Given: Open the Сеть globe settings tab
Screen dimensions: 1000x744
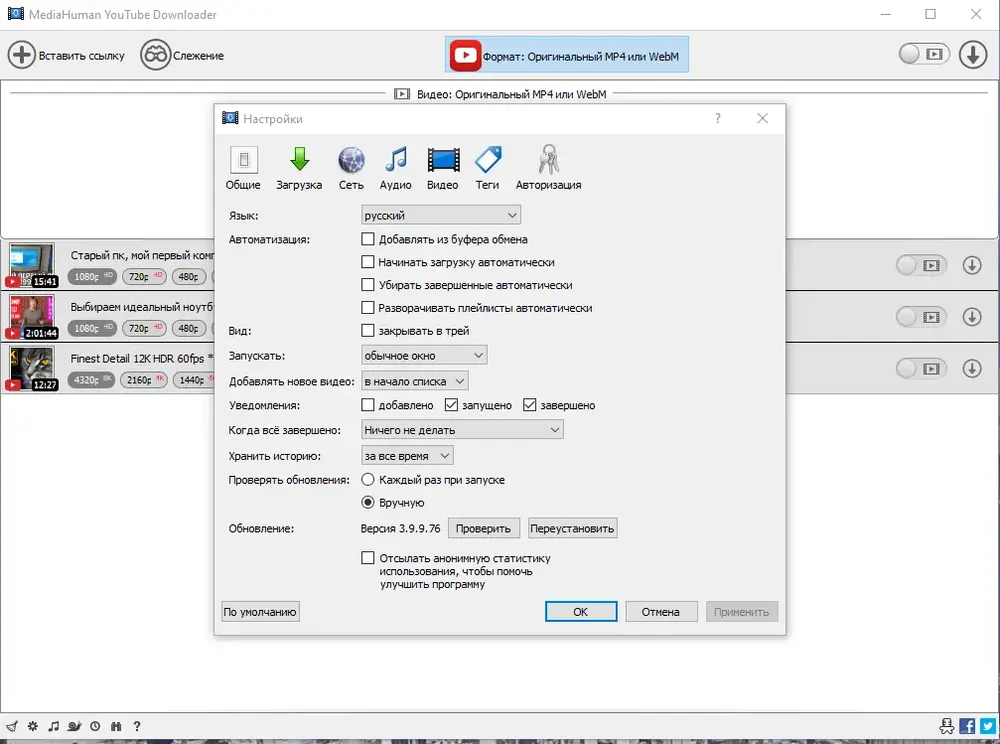Looking at the screenshot, I should tap(351, 168).
